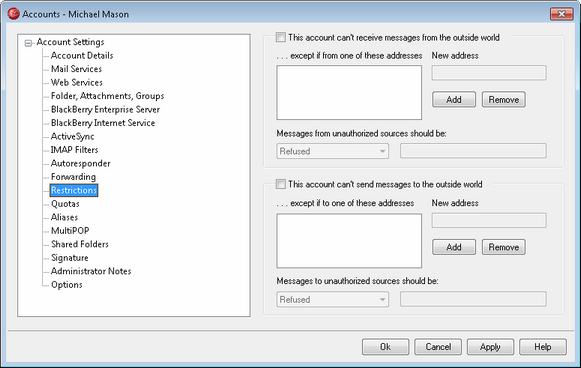Enable can't send messages to outside world
Screen dimensions: 581x368
tap(281, 184)
